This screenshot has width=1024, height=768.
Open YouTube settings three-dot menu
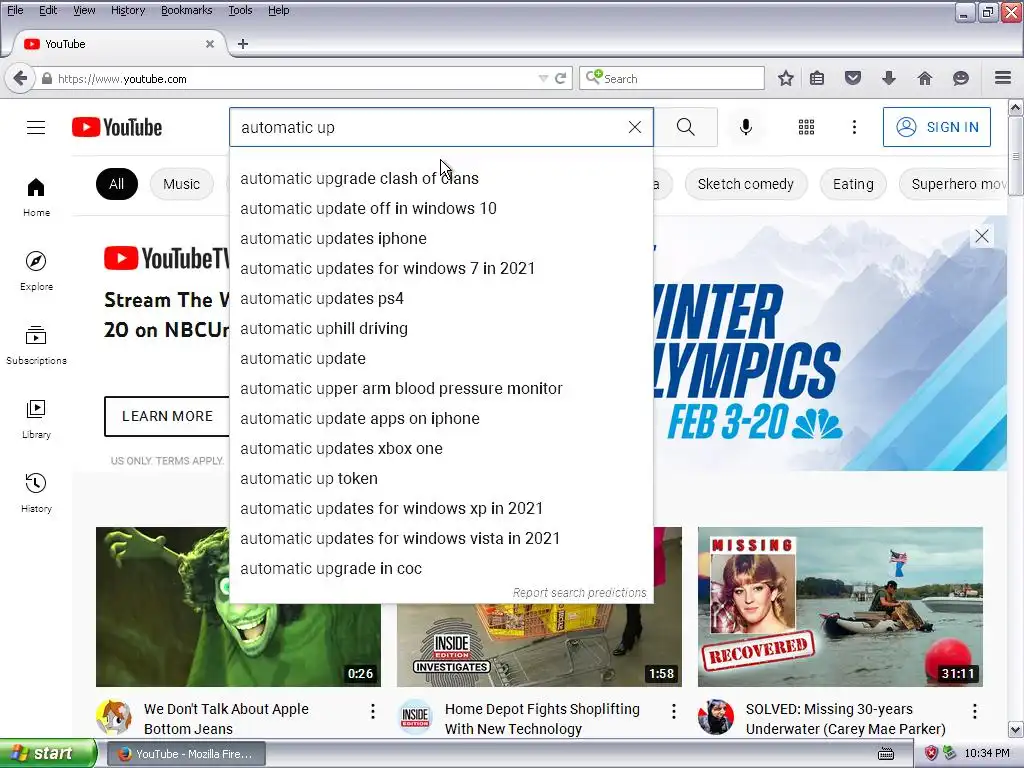(854, 127)
